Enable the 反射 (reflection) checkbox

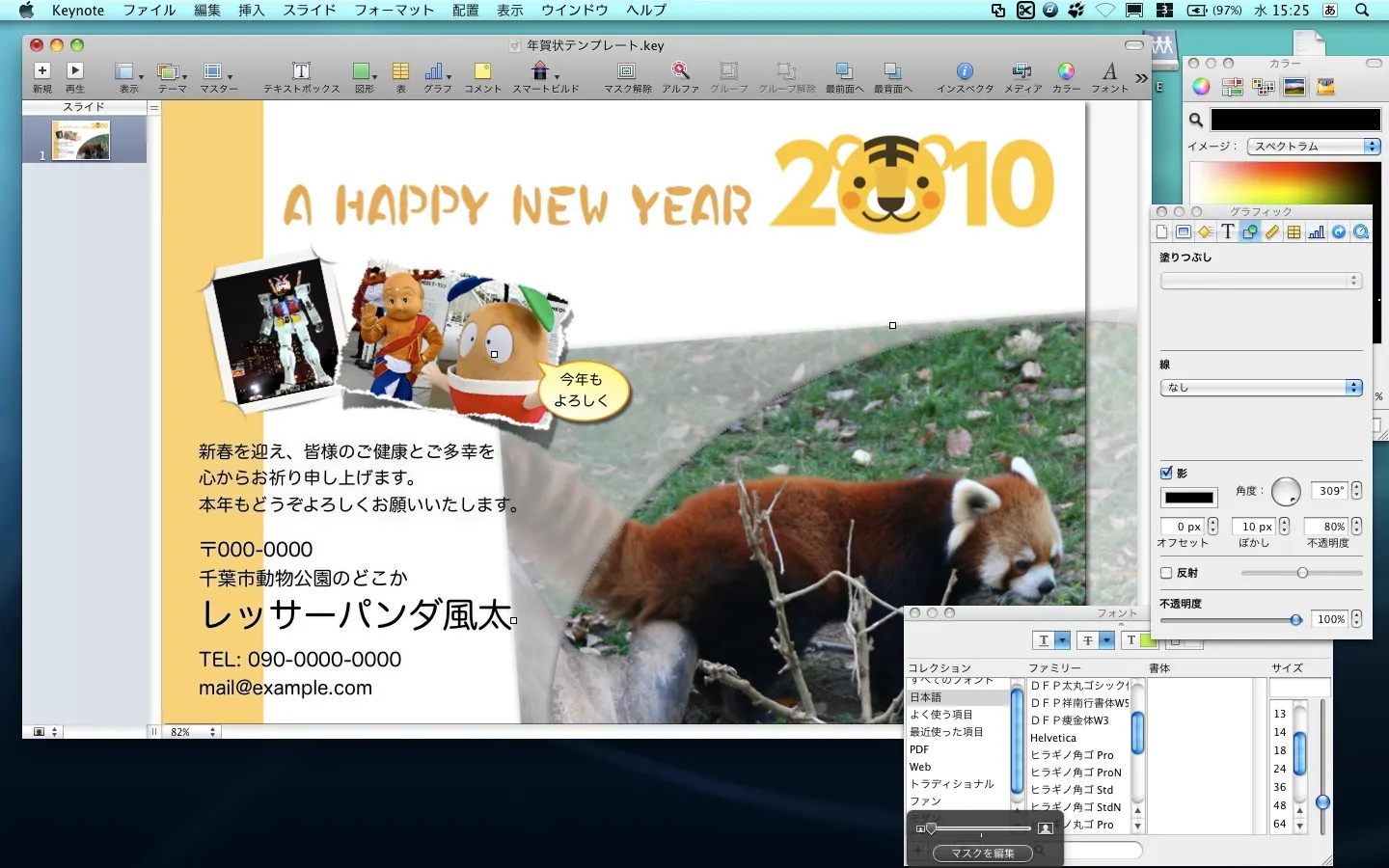tap(1166, 573)
